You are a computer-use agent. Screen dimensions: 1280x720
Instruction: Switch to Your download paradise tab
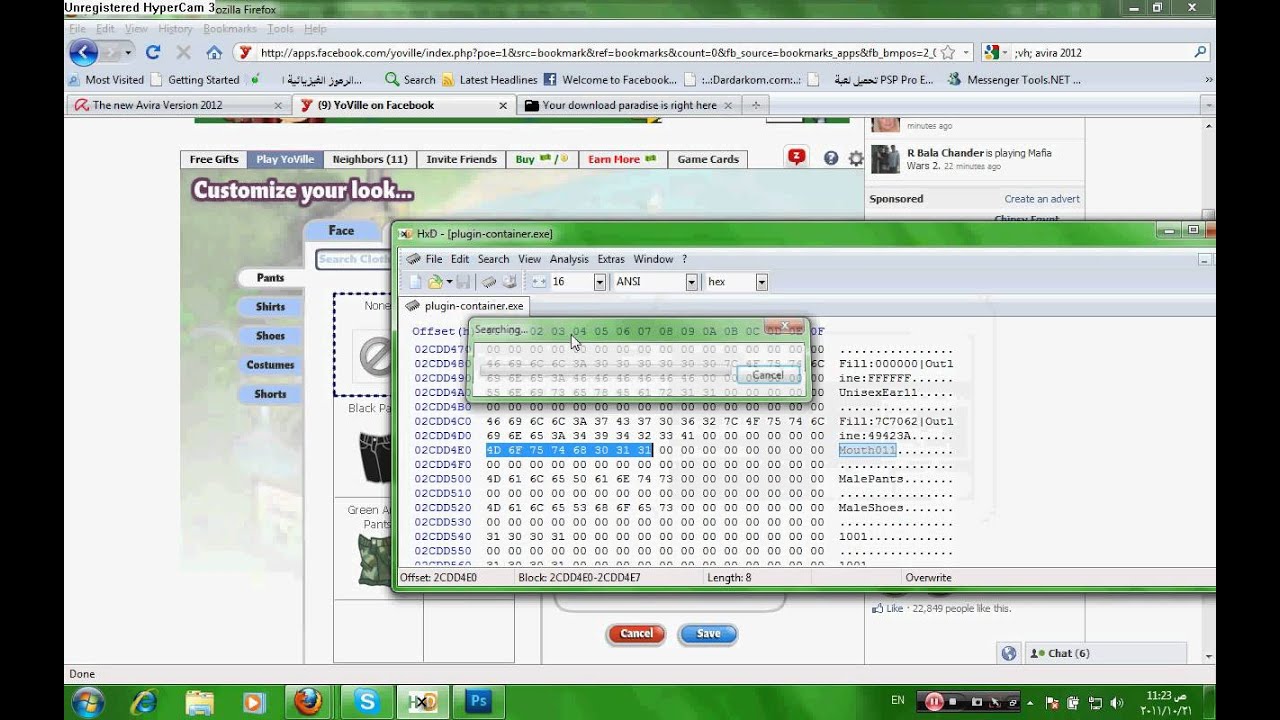tap(630, 105)
